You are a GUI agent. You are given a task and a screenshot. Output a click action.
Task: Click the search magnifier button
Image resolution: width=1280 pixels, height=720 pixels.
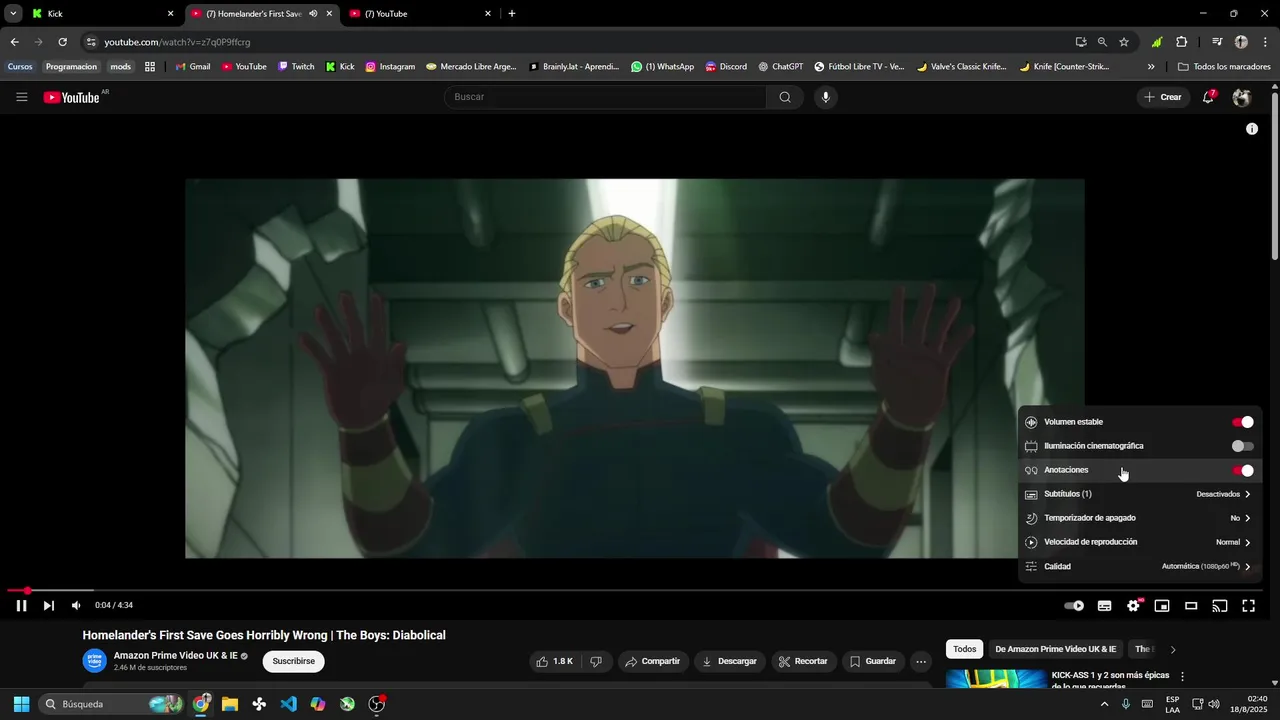[x=785, y=97]
